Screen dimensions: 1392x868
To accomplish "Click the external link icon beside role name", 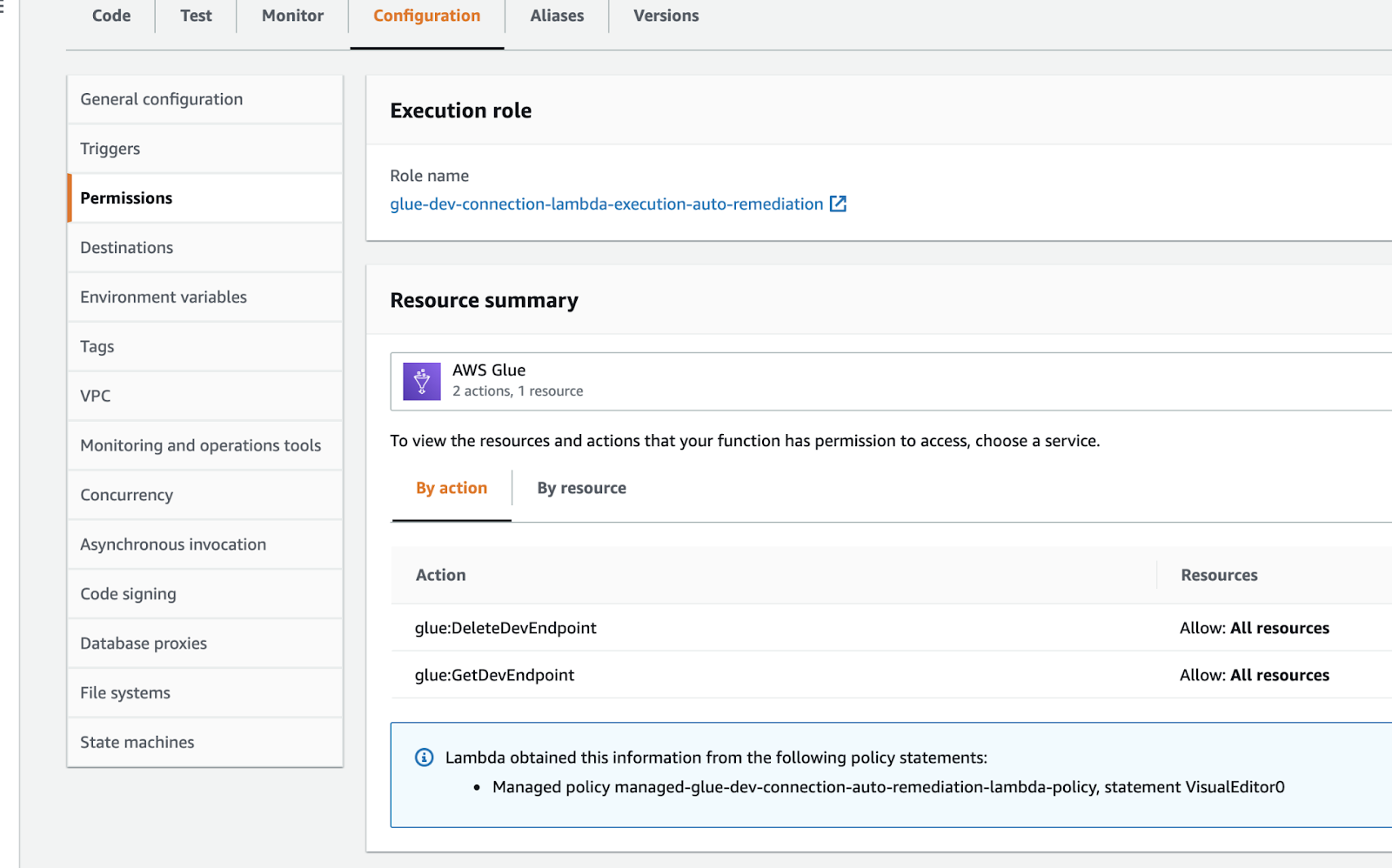I will click(838, 204).
